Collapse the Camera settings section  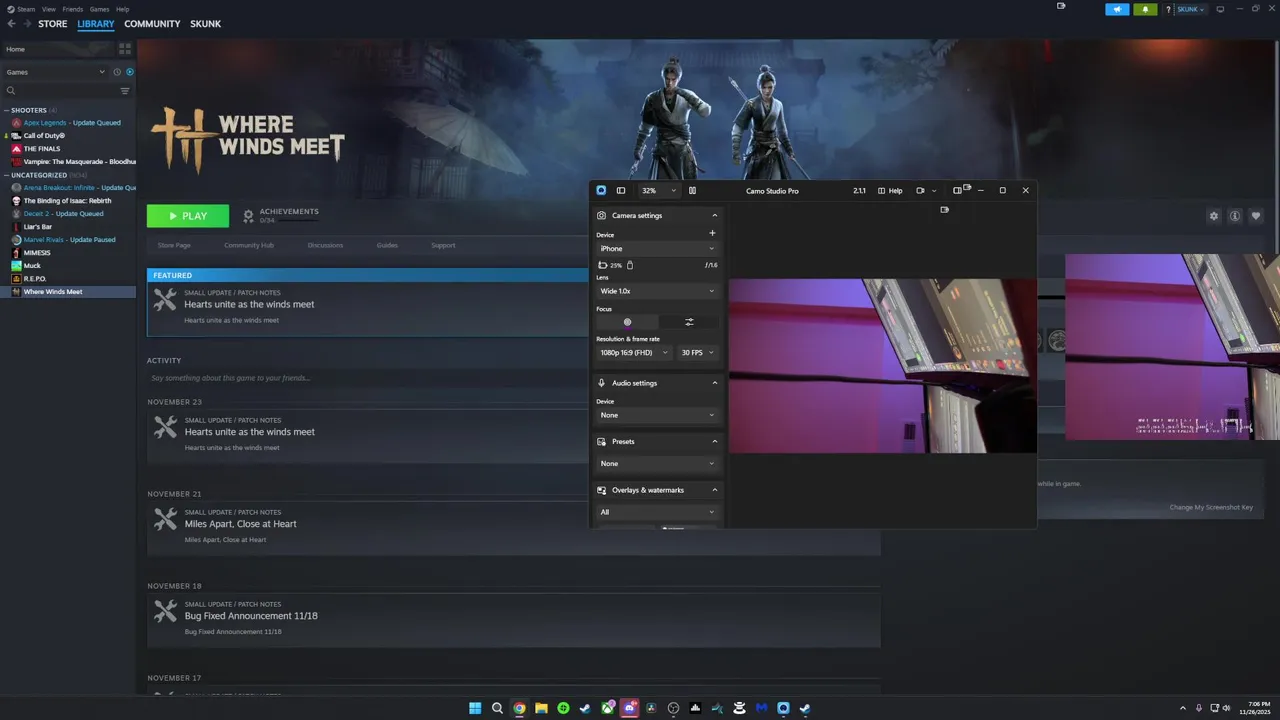[x=715, y=215]
